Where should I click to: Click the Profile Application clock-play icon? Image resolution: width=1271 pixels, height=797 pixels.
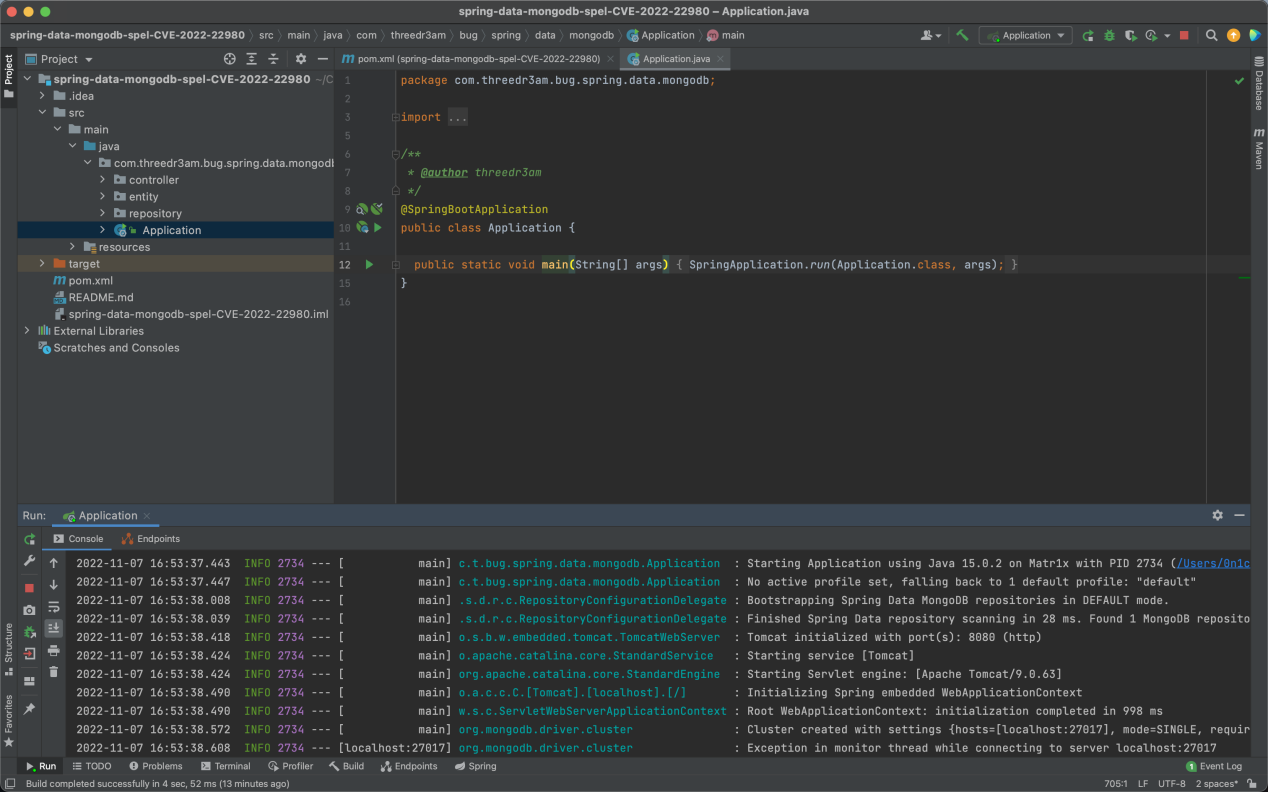(x=1150, y=35)
